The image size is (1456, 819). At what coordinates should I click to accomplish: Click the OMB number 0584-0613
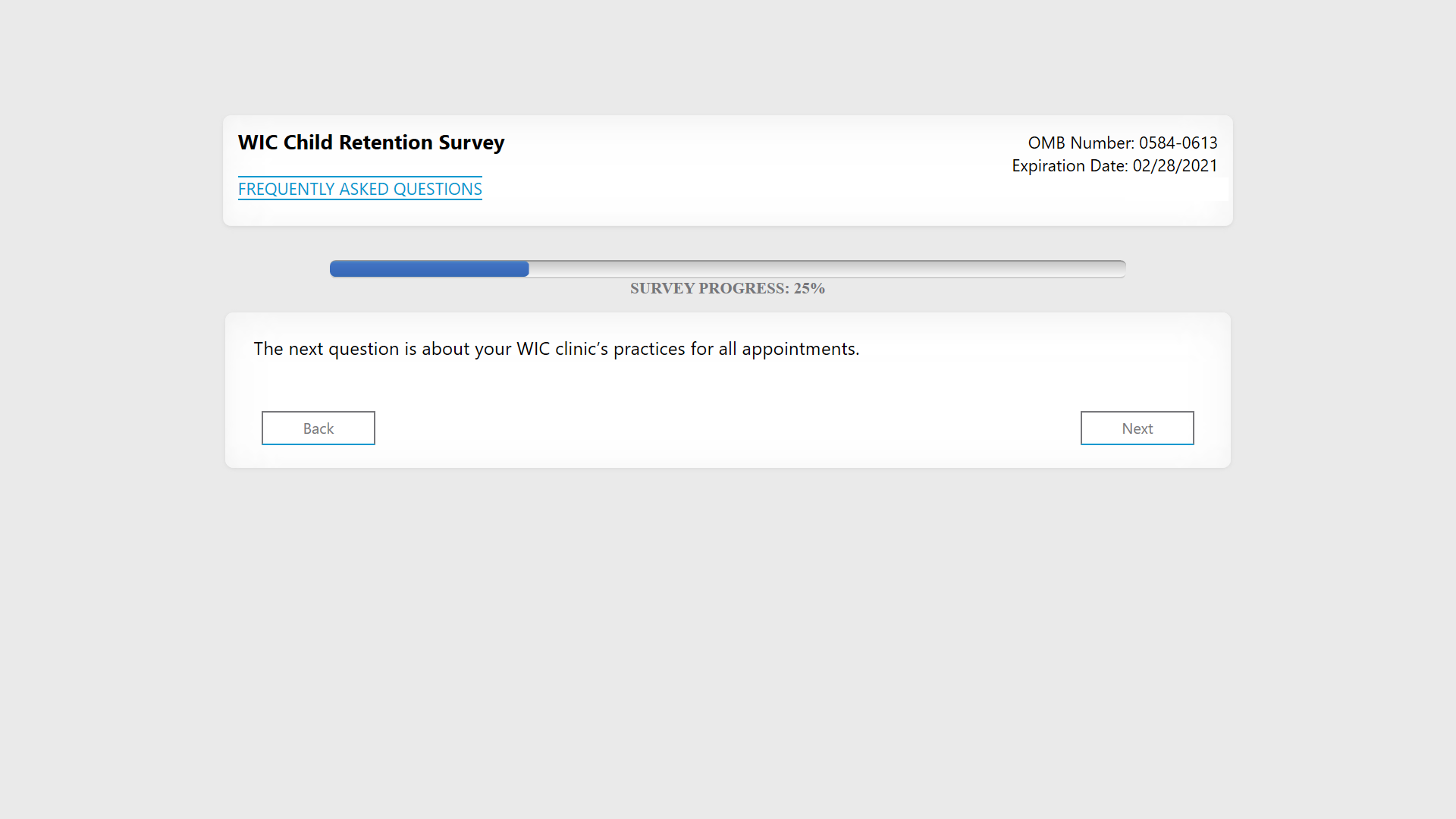(x=1178, y=143)
